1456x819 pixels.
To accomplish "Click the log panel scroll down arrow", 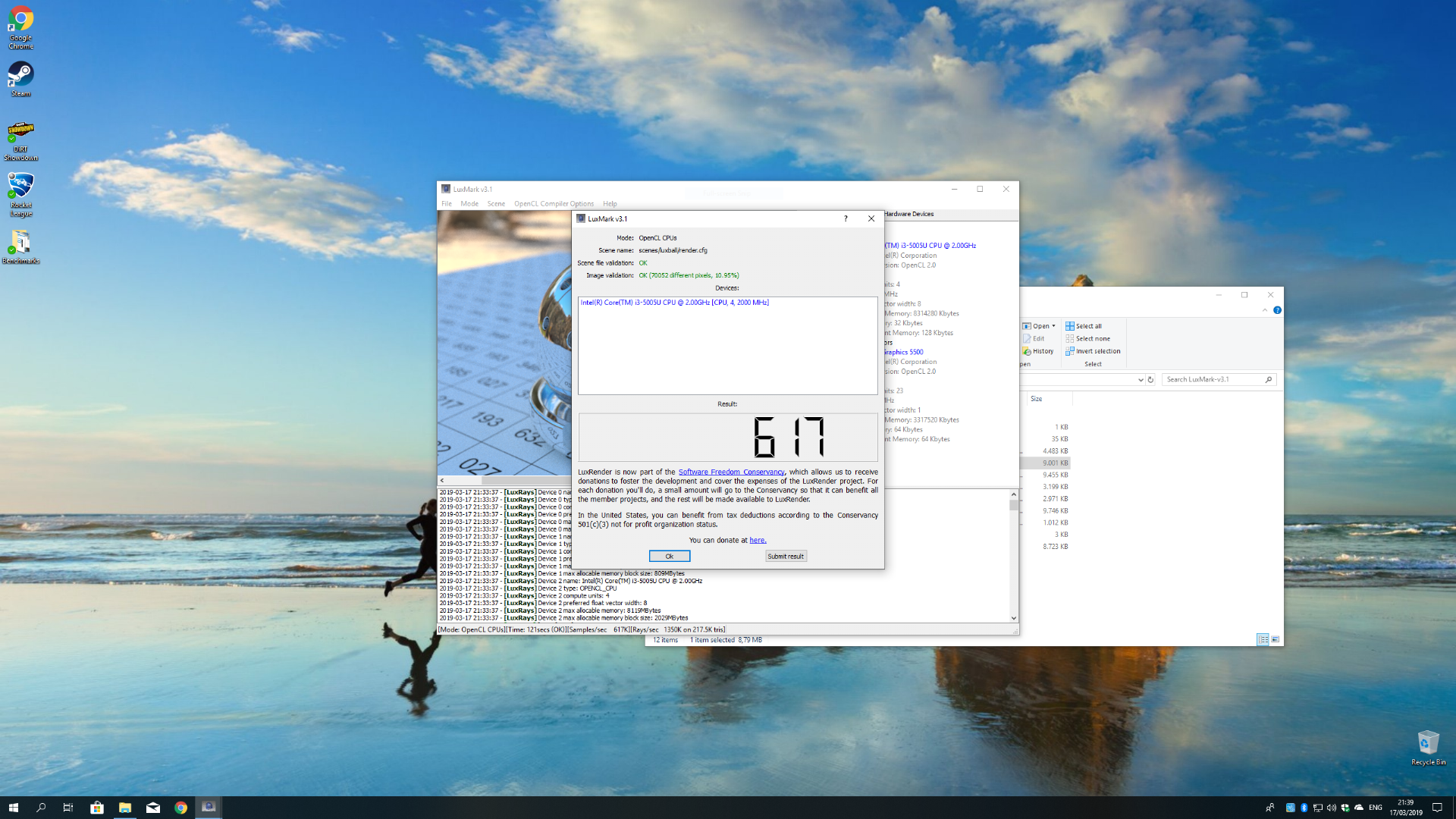I will pyautogui.click(x=1014, y=618).
